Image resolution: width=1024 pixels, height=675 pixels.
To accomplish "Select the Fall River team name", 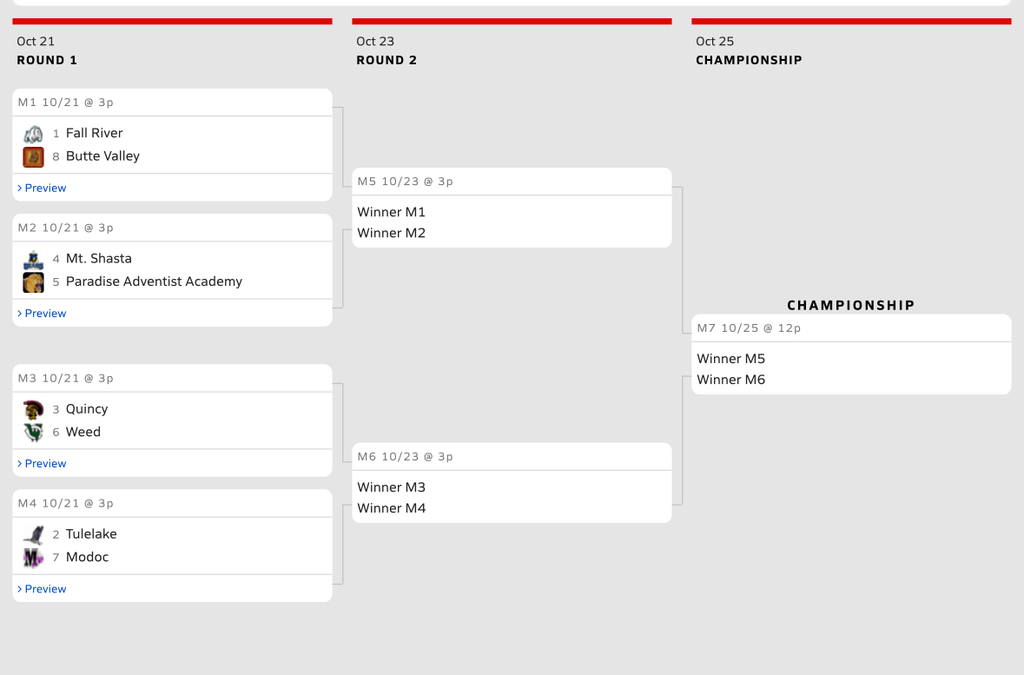I will (94, 133).
